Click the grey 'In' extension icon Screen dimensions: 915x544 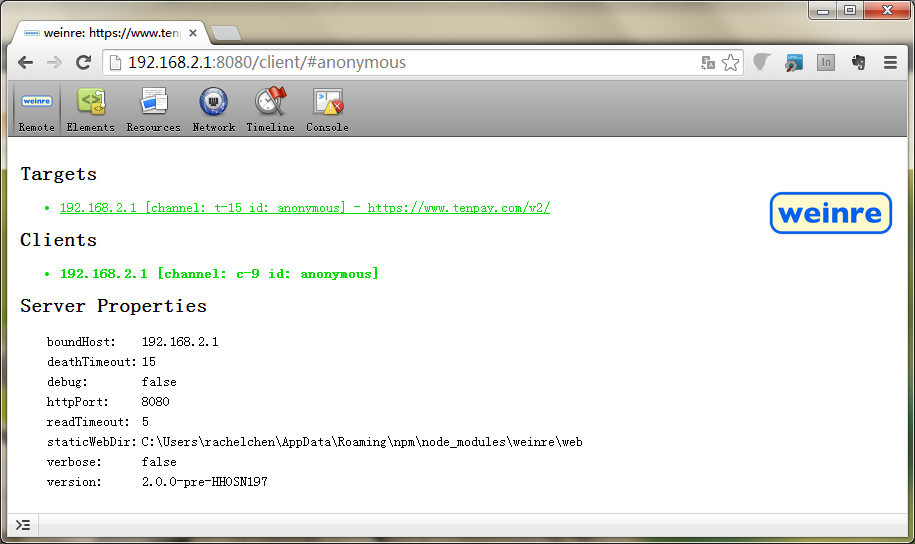[x=826, y=63]
